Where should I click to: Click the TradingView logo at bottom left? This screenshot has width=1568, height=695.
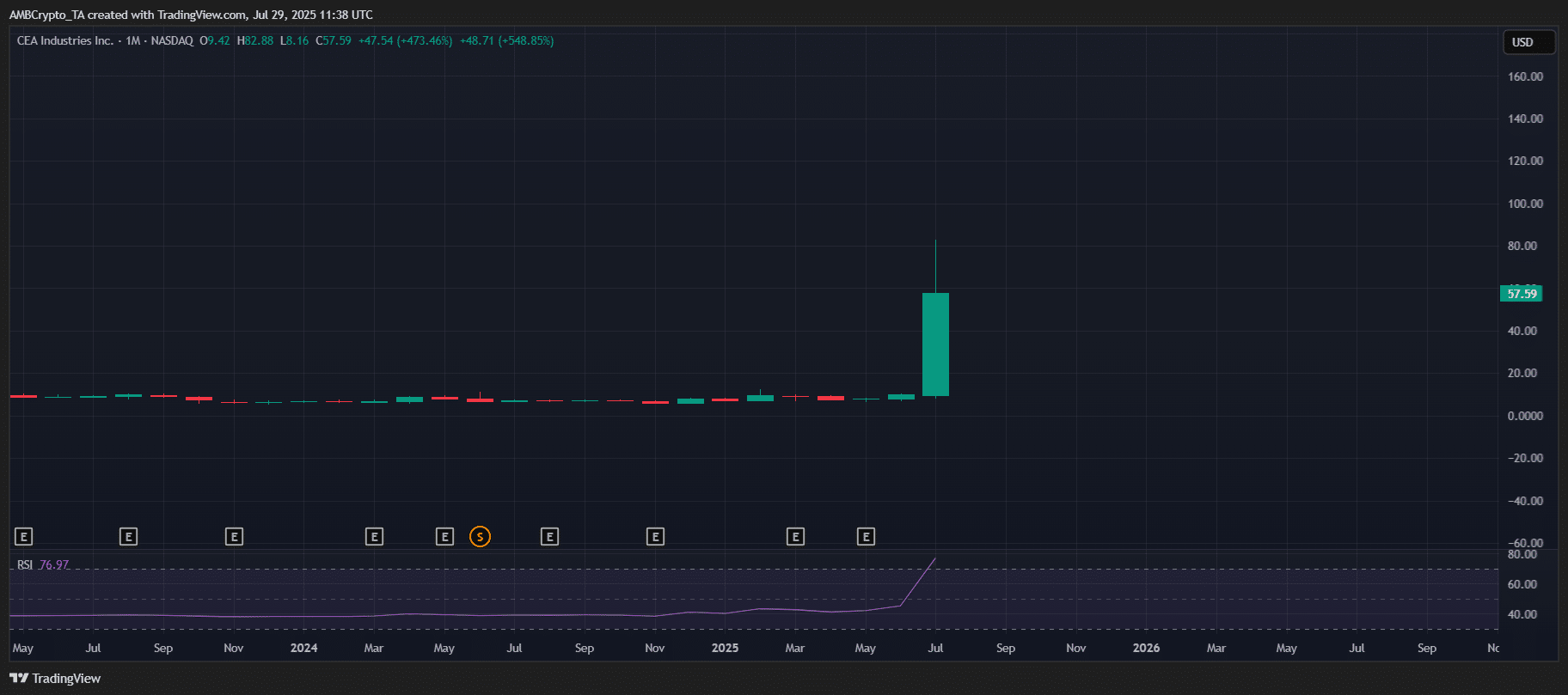55,679
